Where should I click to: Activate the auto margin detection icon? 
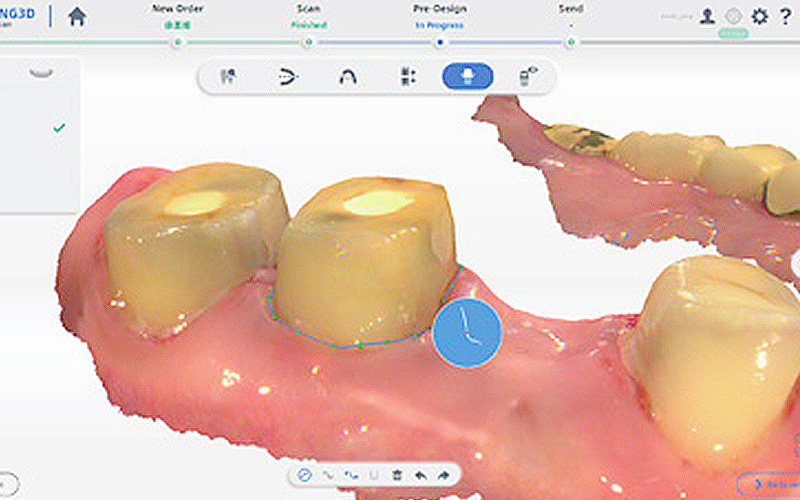(305, 474)
